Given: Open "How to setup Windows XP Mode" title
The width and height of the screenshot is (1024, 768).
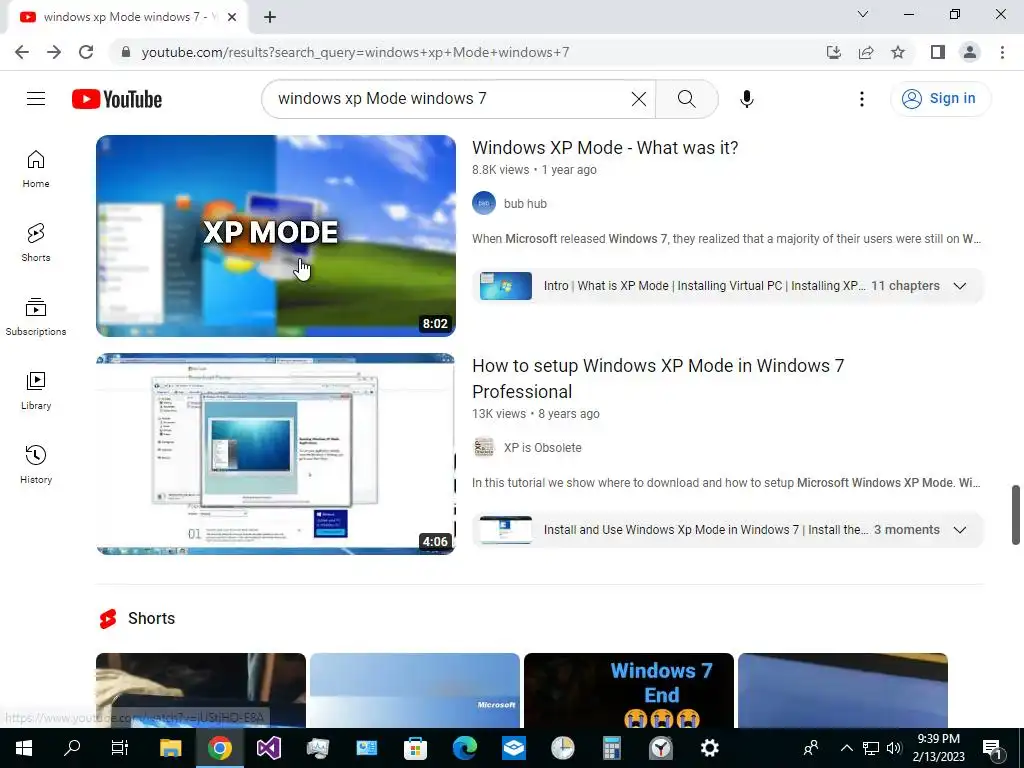Looking at the screenshot, I should click(658, 378).
